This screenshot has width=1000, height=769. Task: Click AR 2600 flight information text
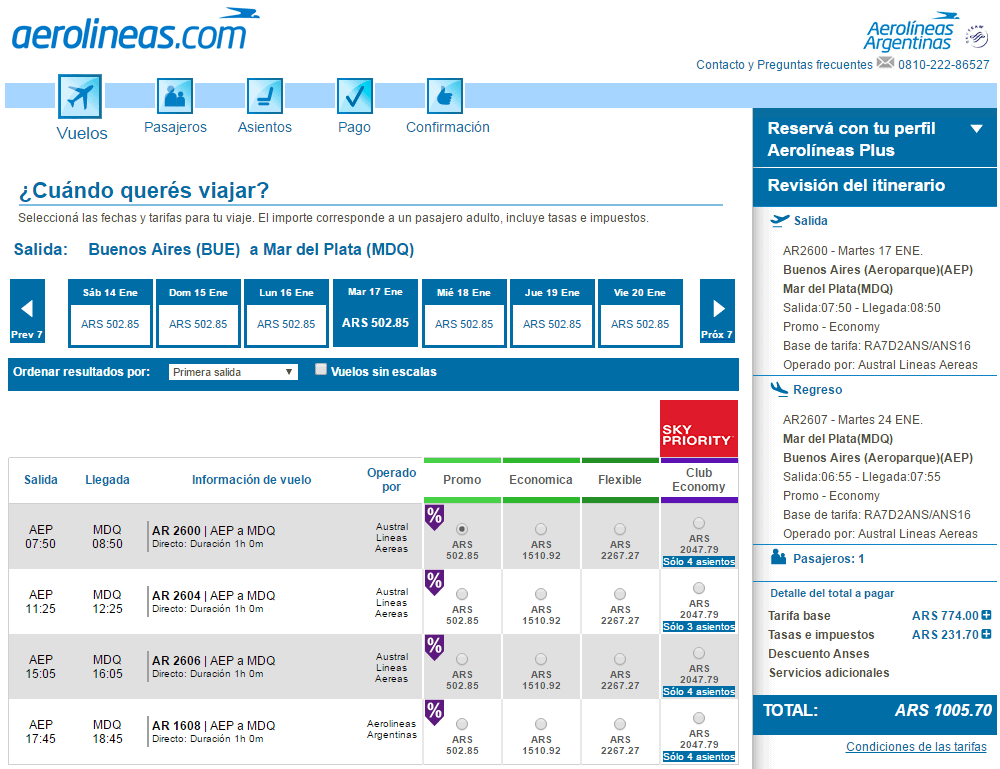point(213,536)
